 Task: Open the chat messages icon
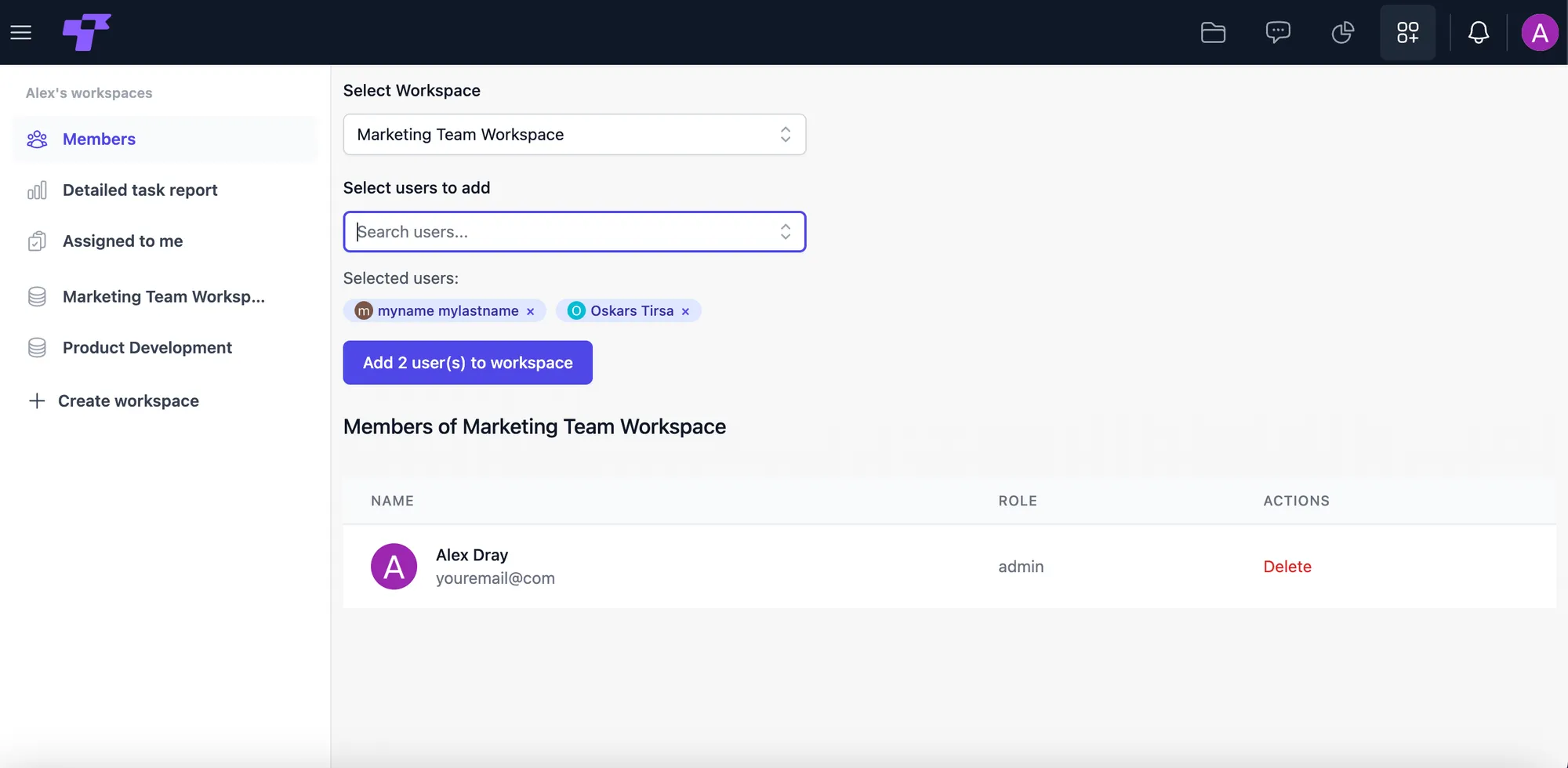pyautogui.click(x=1278, y=32)
